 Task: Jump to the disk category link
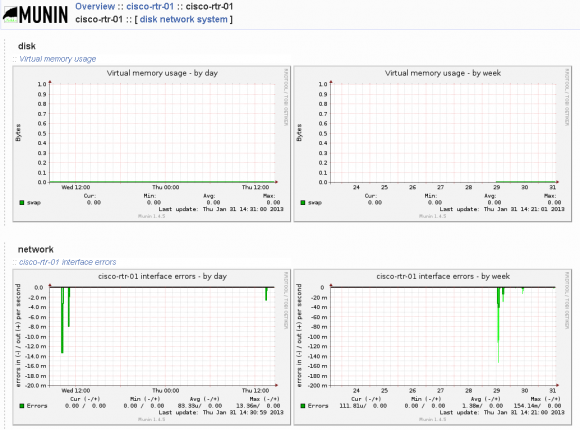click(x=149, y=19)
